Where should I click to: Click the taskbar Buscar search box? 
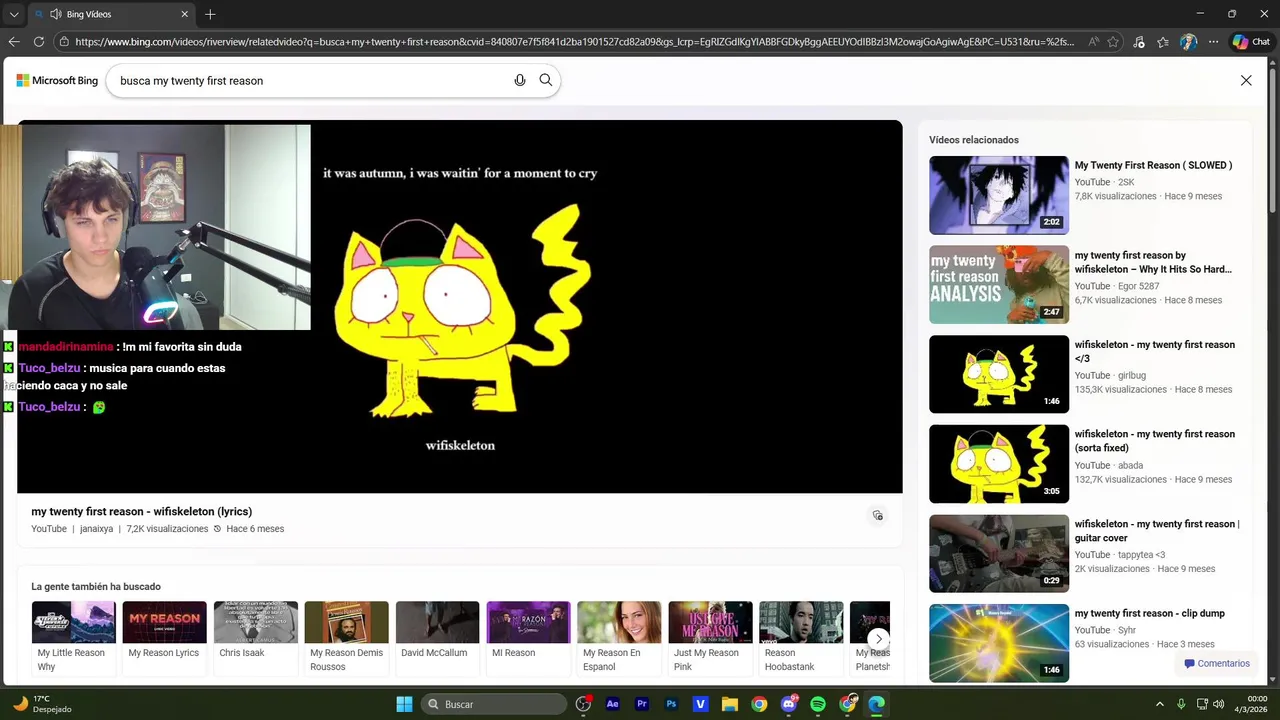coord(494,704)
